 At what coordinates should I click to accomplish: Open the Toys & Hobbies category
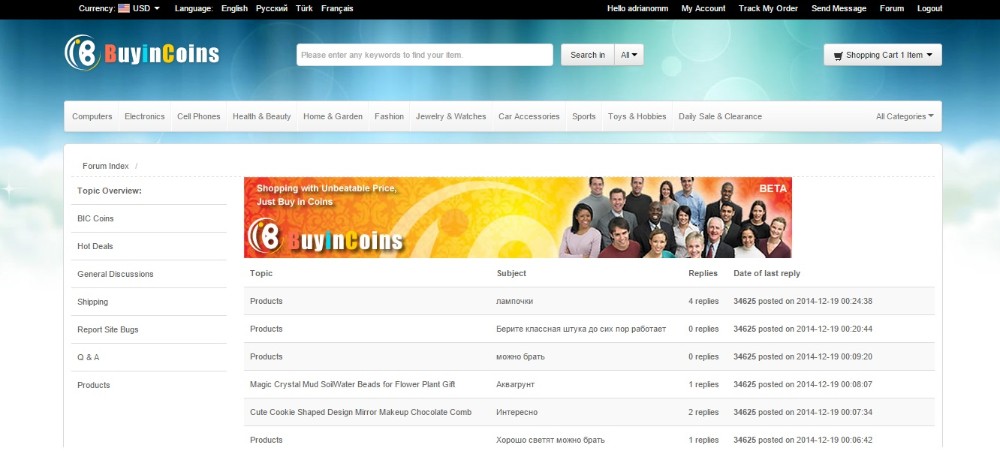pos(637,116)
